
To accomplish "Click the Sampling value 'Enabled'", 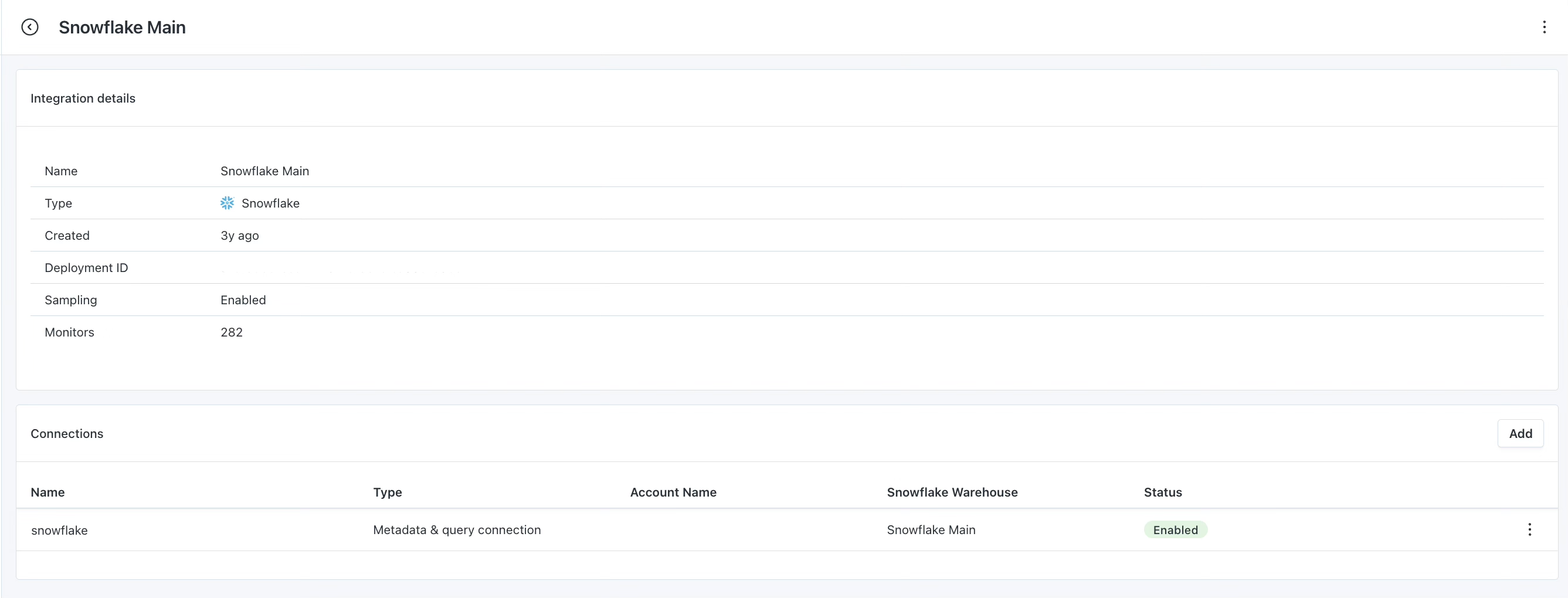I will 243,300.
